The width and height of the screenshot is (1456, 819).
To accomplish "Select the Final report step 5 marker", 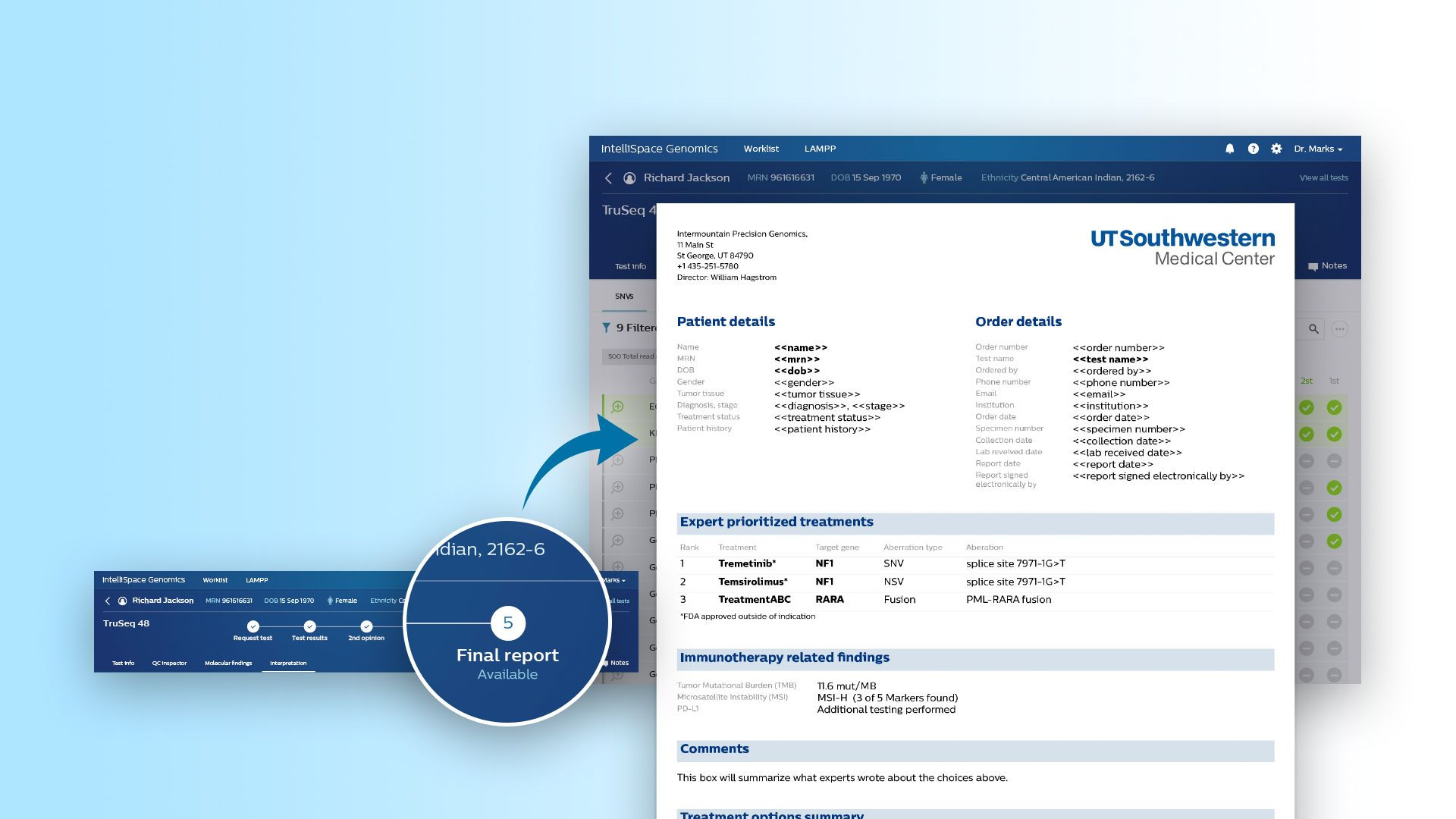I will [507, 623].
